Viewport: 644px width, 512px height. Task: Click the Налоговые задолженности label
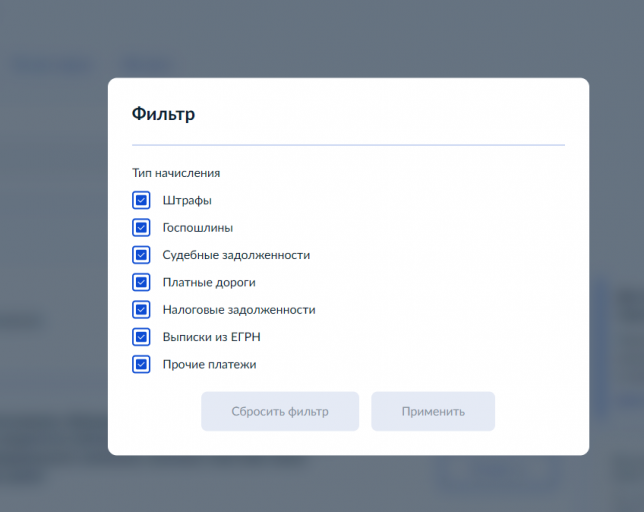tap(239, 310)
